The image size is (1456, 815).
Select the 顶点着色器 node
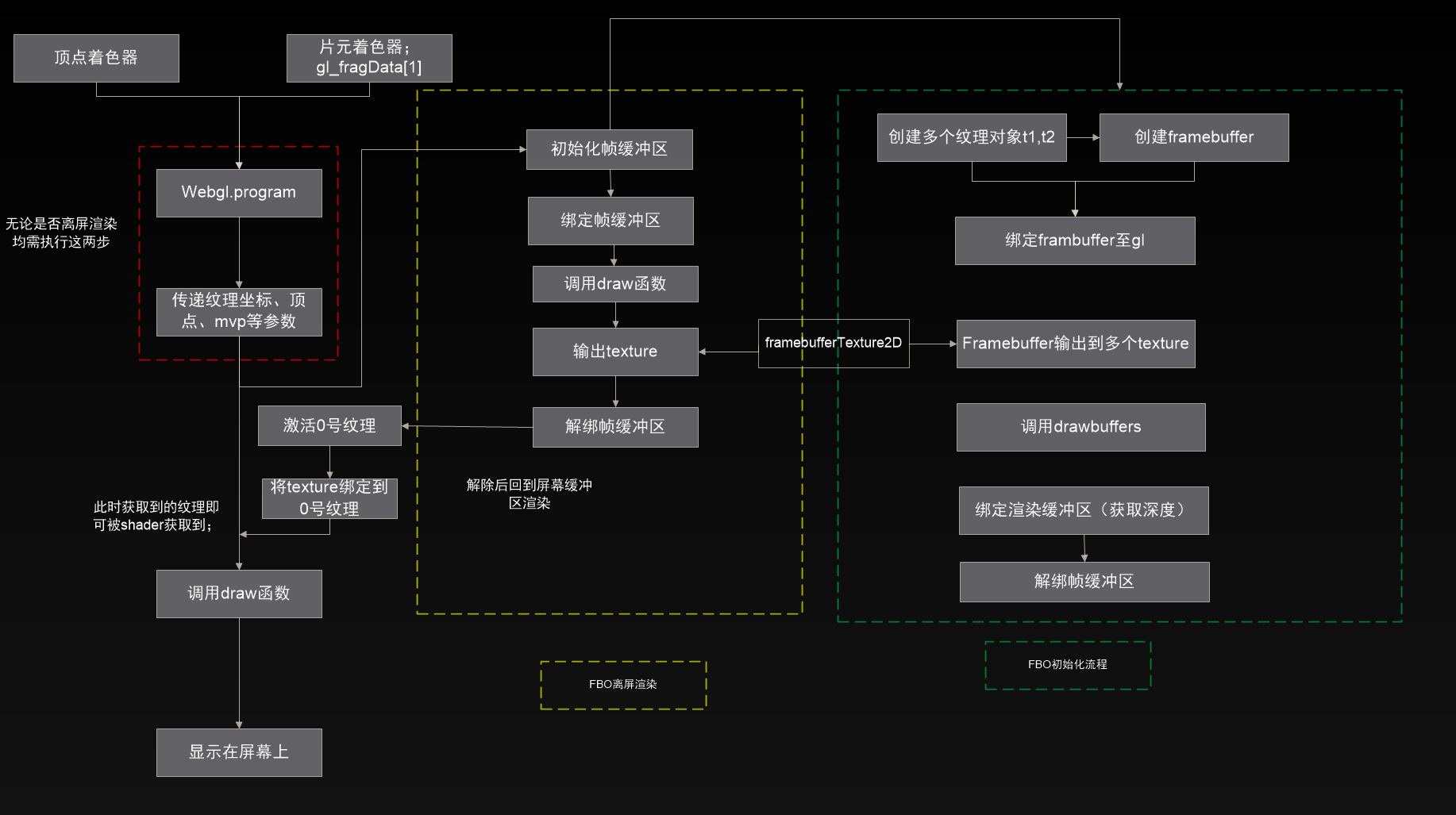click(95, 58)
